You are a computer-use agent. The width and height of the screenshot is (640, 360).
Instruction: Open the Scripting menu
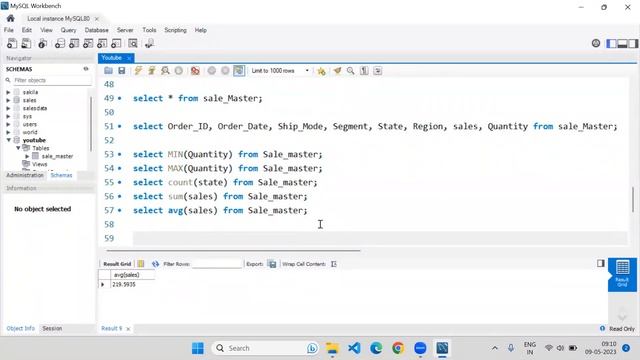coord(175,30)
